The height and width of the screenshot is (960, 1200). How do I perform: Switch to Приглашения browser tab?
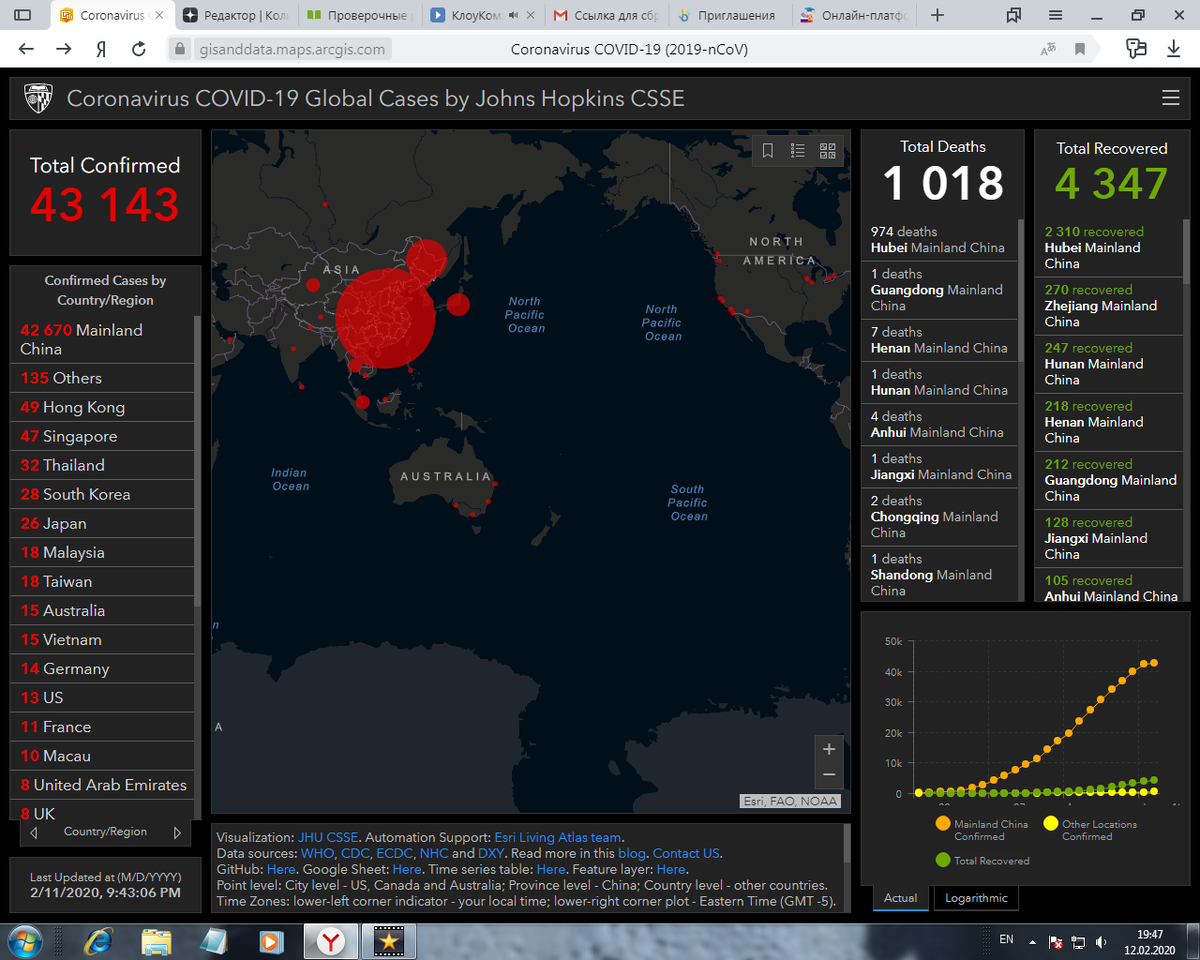[729, 15]
